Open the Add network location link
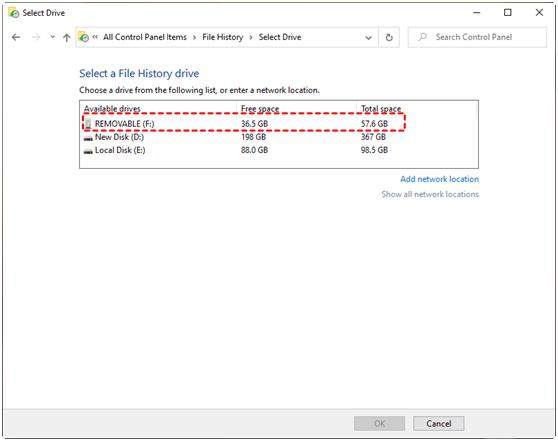The image size is (558, 441). point(439,179)
